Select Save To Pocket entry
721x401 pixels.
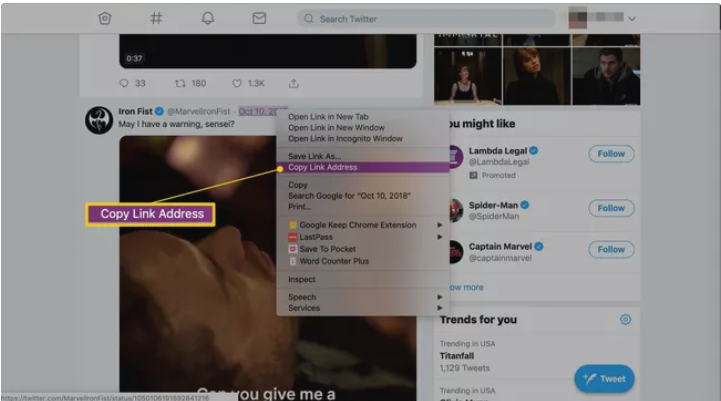(x=363, y=249)
